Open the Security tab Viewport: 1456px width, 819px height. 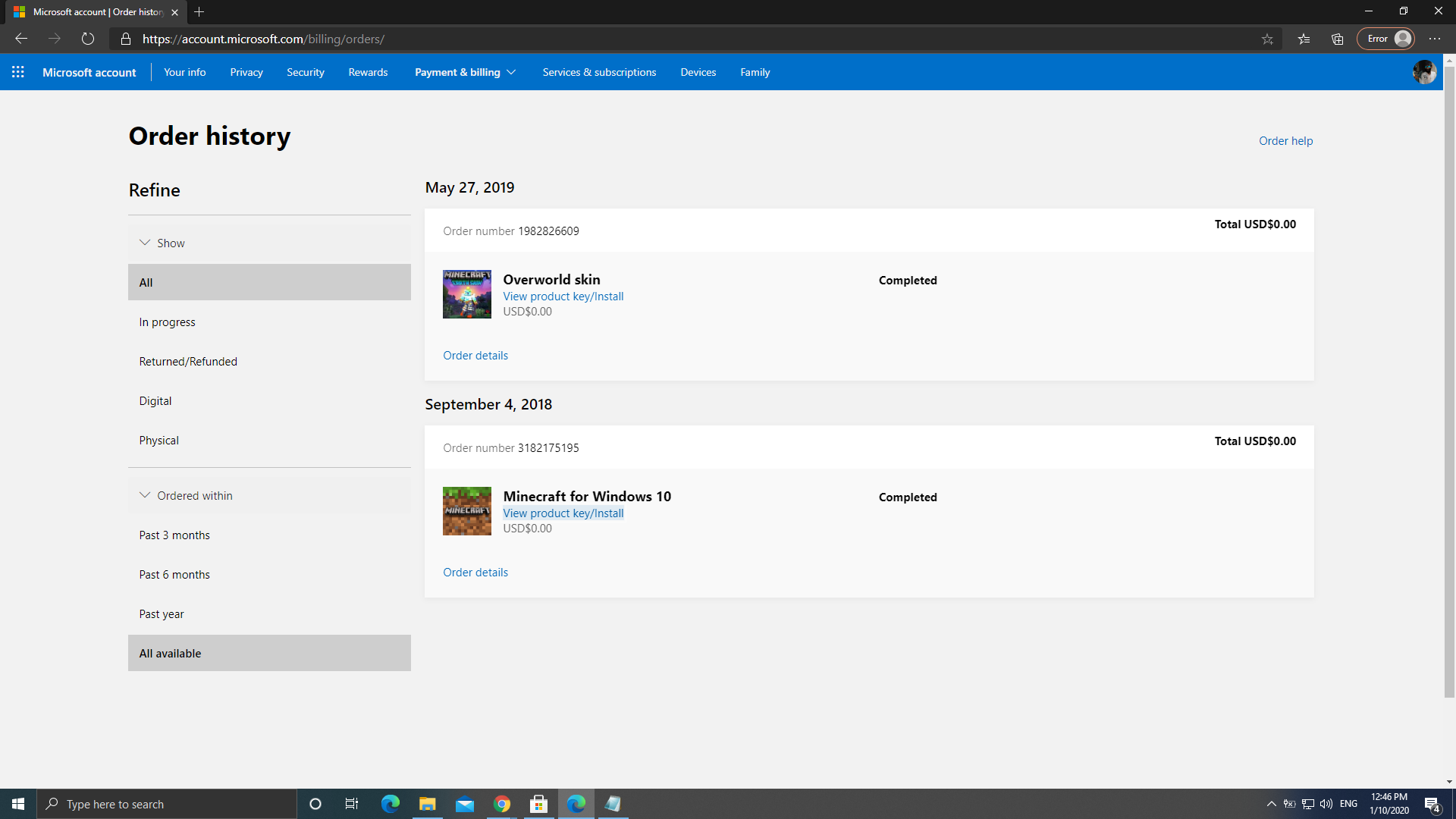[306, 72]
